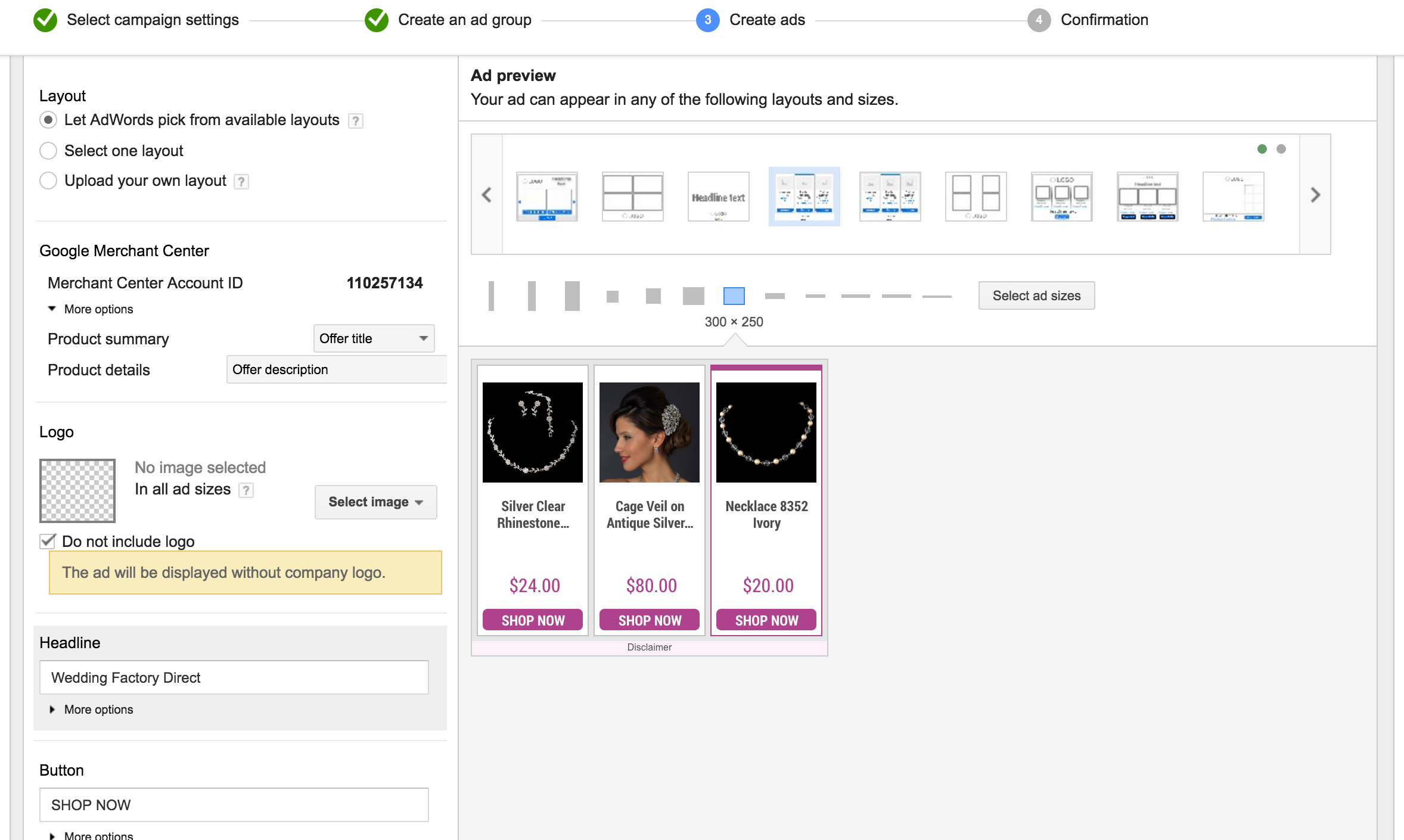The image size is (1404, 840).
Task: Click the Headline text input field
Action: pos(234,677)
